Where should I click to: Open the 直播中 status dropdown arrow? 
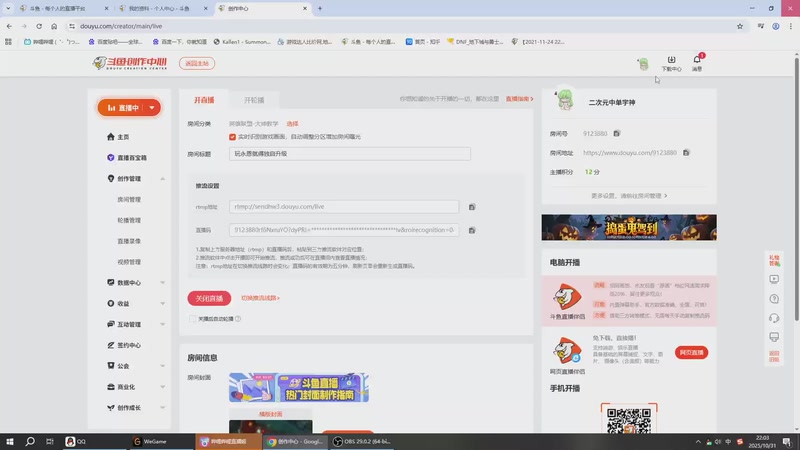click(x=152, y=108)
